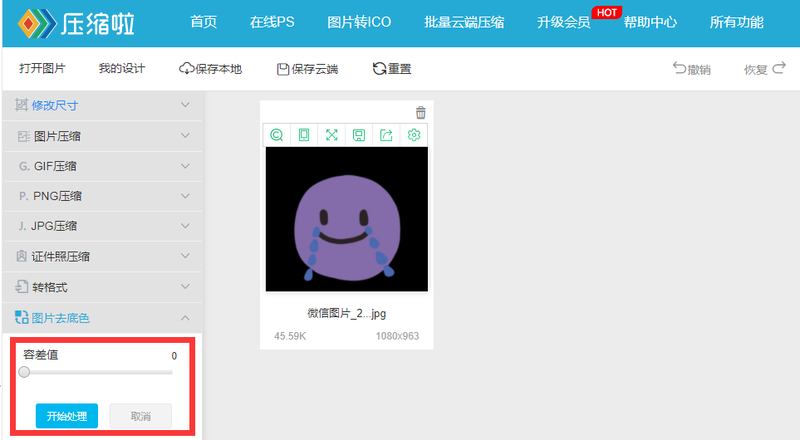The width and height of the screenshot is (800, 440).
Task: Go to 首页 in top navigation
Action: tap(204, 22)
